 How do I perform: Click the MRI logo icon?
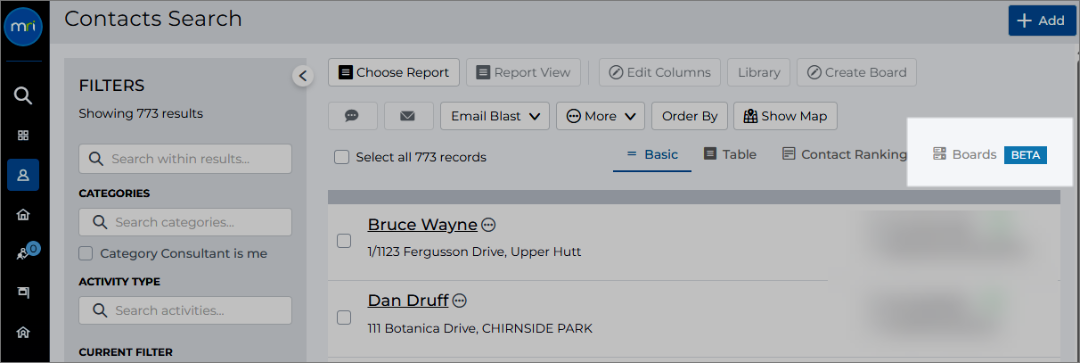point(23,27)
